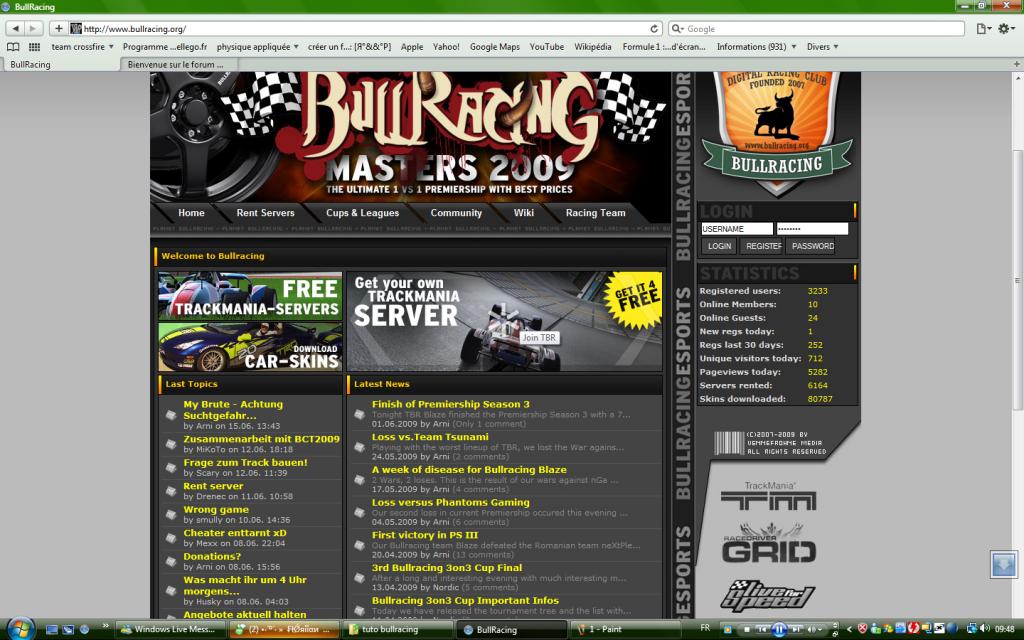The width and height of the screenshot is (1024, 640).
Task: Switch to 'Bienvenue sur le forum' tab
Action: (178, 64)
